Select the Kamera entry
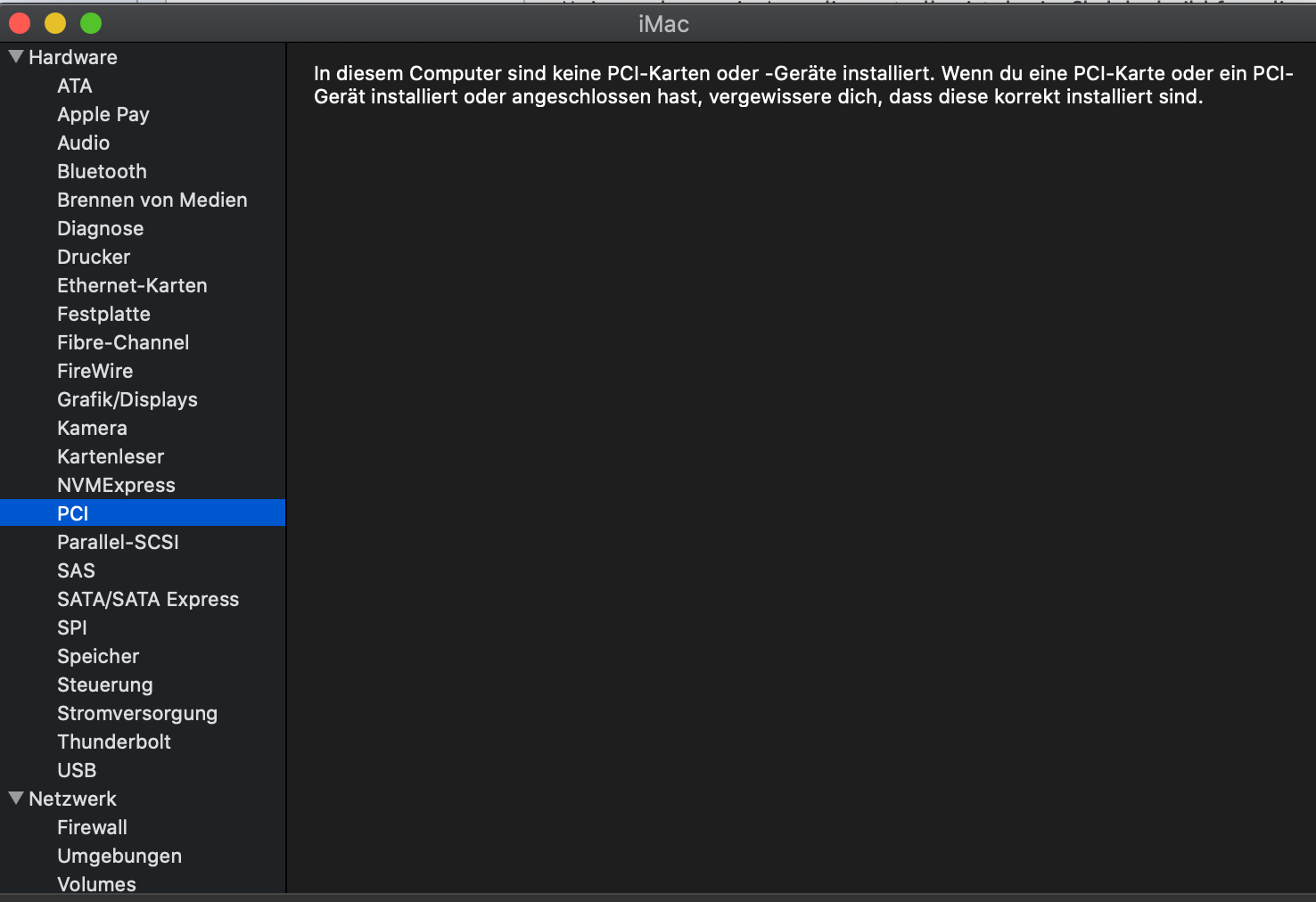1316x902 pixels. tap(92, 428)
